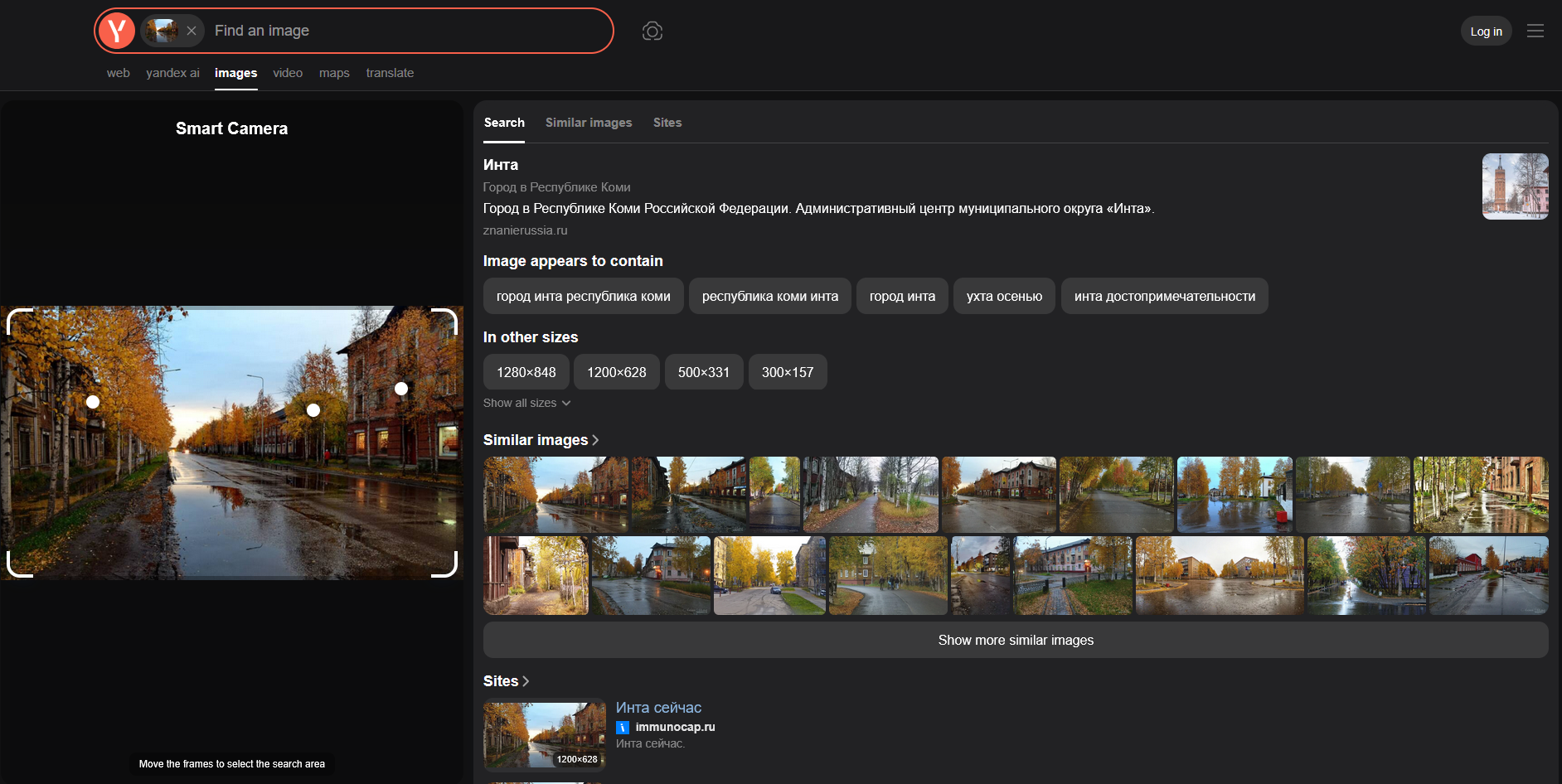This screenshot has height=784, width=1562.
Task: Open the hamburger menu
Action: point(1535,31)
